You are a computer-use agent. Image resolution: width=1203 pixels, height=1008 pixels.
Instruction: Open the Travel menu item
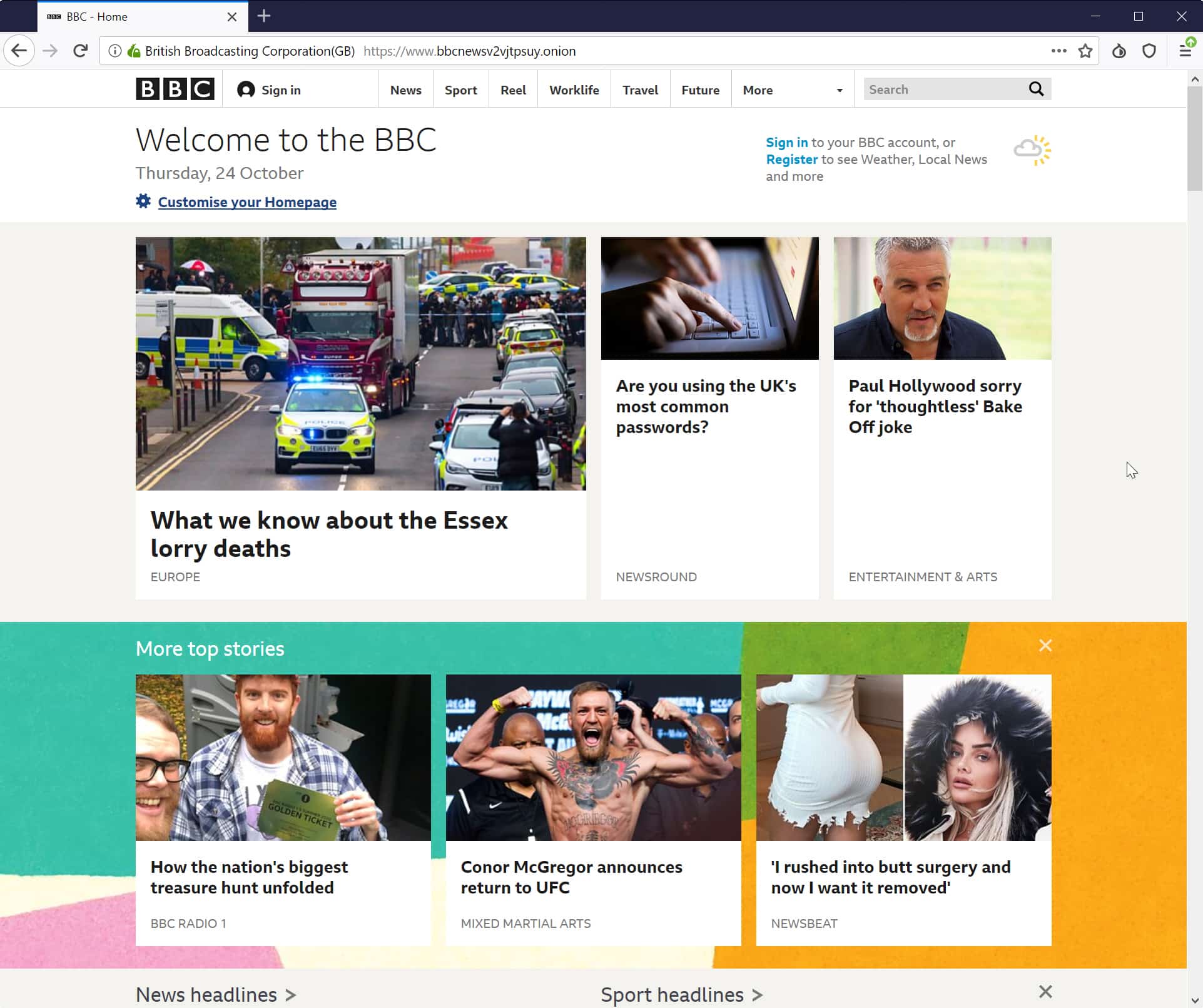click(x=640, y=89)
